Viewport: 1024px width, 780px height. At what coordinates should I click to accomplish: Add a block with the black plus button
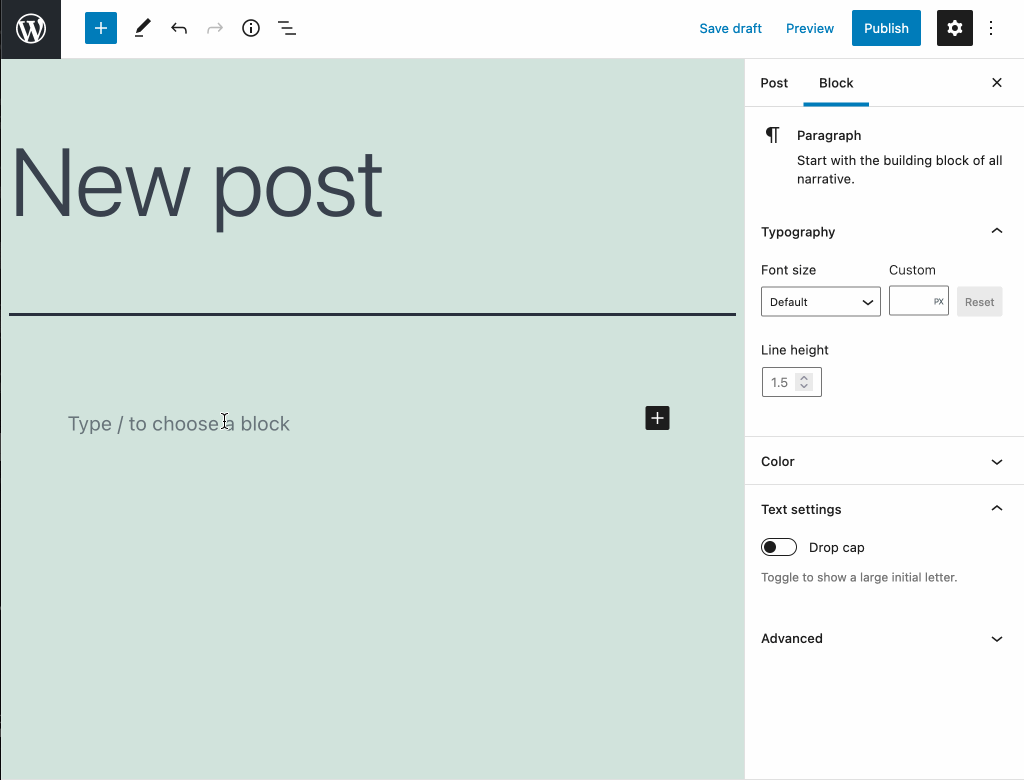tap(657, 418)
